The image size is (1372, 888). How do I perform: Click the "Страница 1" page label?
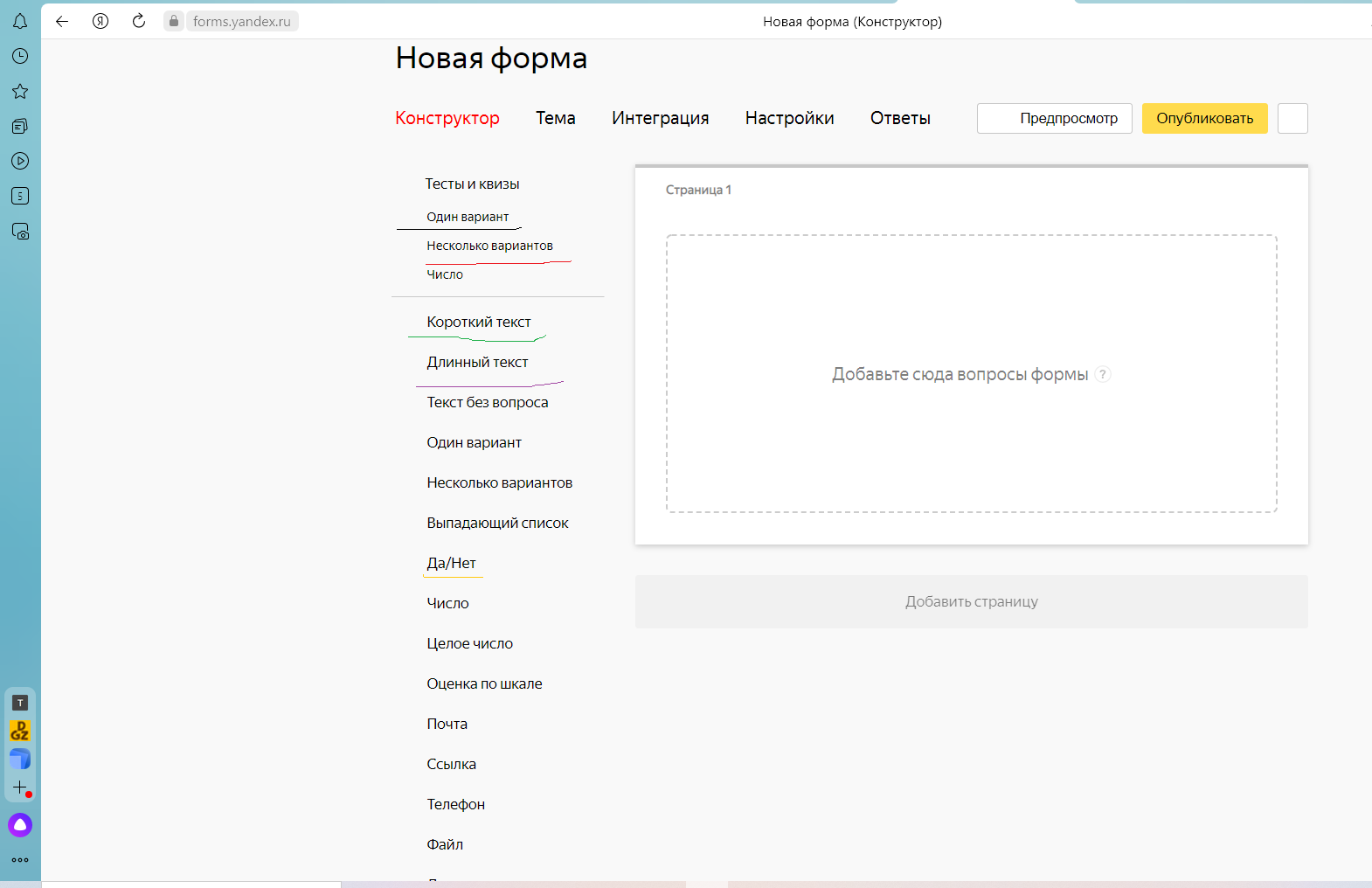pos(698,190)
